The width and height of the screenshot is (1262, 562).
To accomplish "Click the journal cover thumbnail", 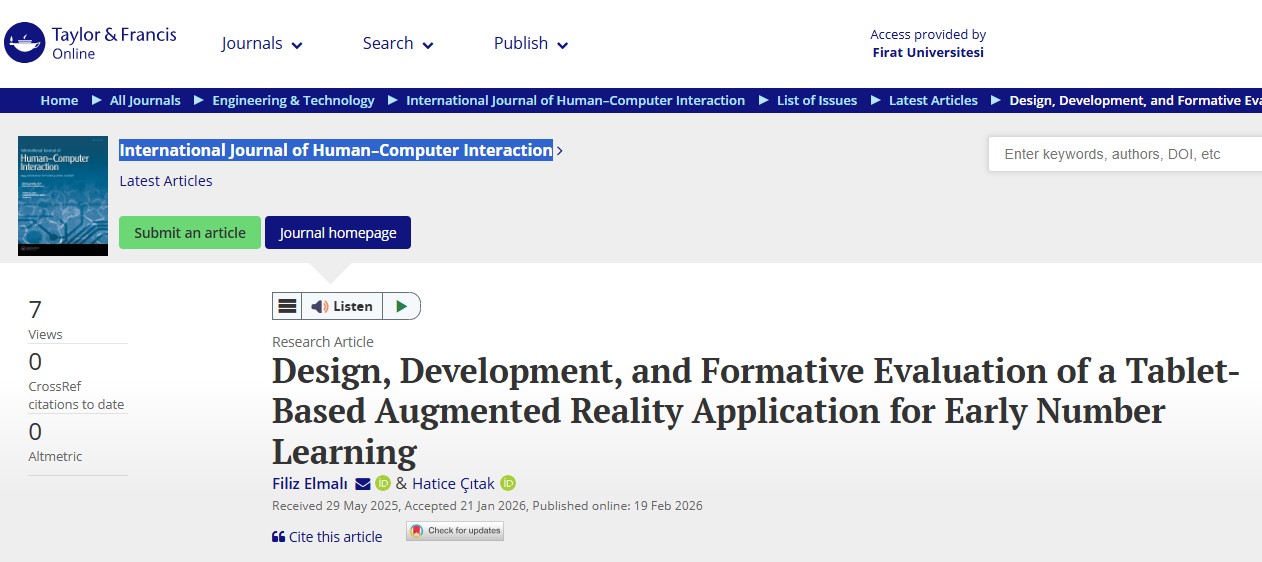I will click(63, 196).
